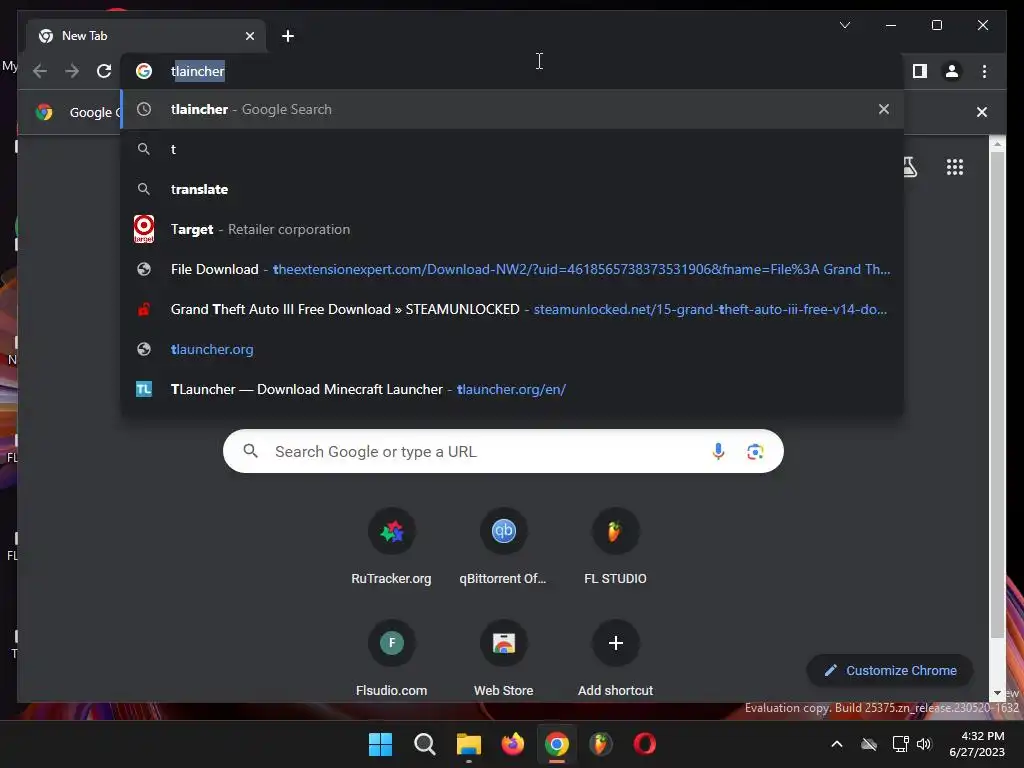Start voice search with the microphone
The height and width of the screenshot is (768, 1024).
[x=718, y=451]
